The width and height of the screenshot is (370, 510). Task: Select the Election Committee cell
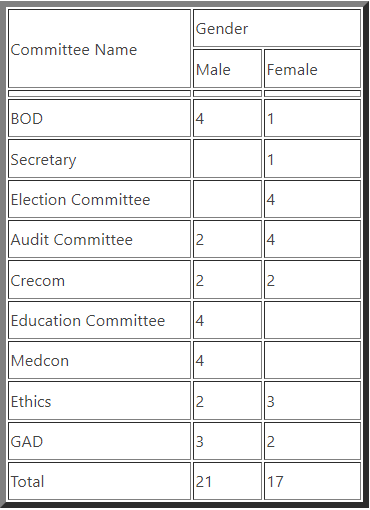click(x=99, y=199)
